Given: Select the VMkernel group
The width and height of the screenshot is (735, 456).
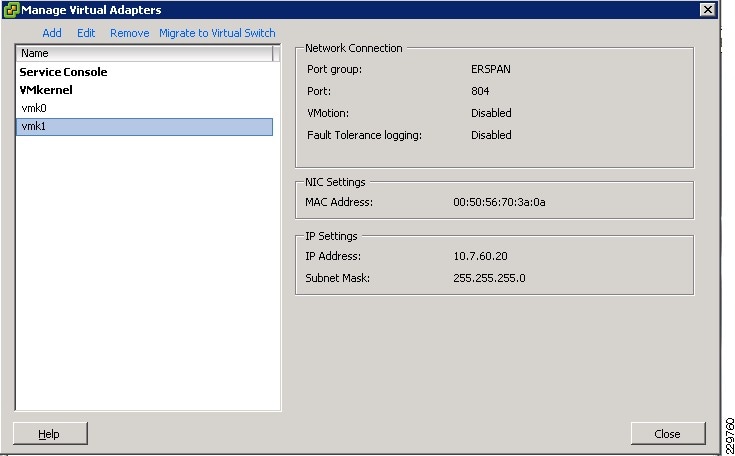Looking at the screenshot, I should 46,90.
